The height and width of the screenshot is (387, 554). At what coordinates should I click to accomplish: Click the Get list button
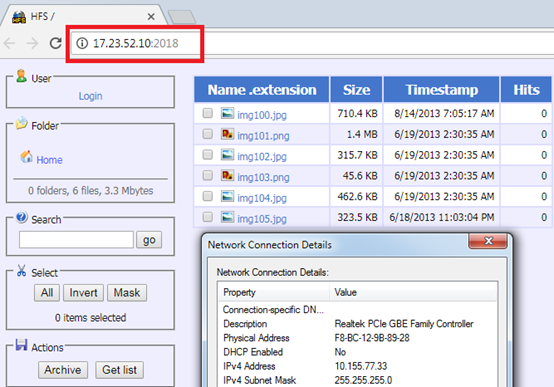tap(119, 370)
